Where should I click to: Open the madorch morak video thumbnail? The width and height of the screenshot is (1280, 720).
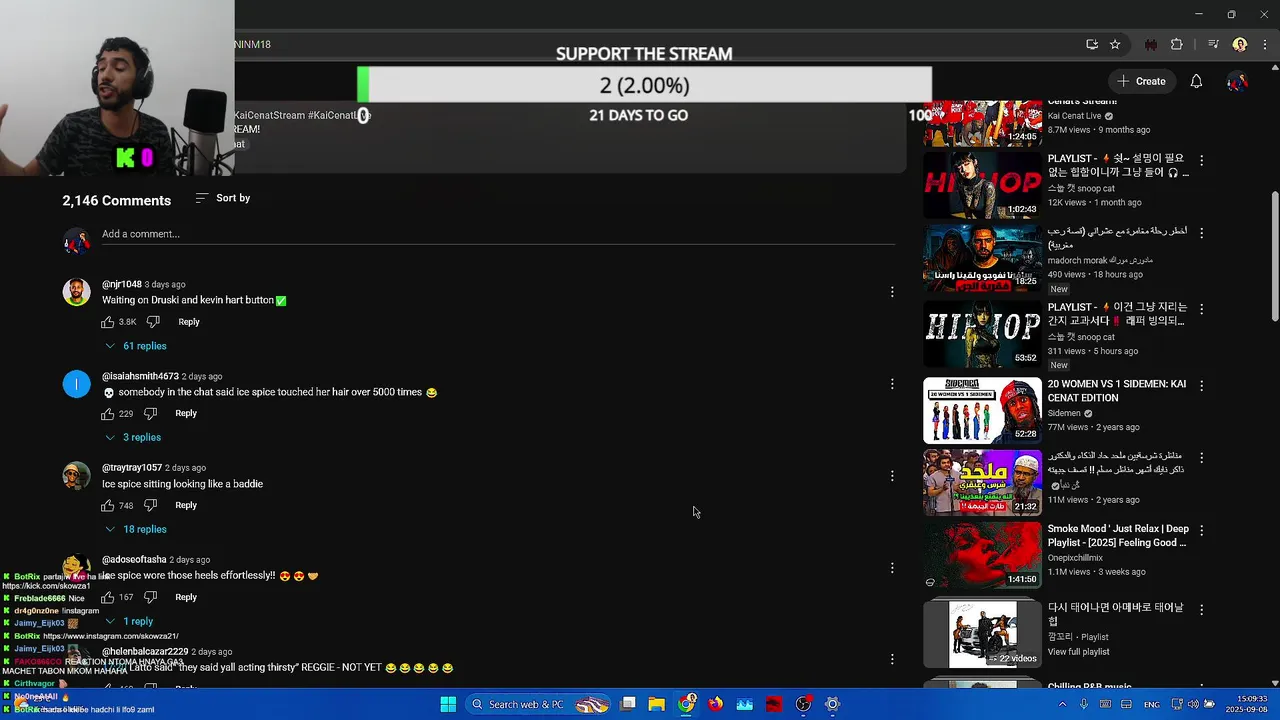click(982, 258)
